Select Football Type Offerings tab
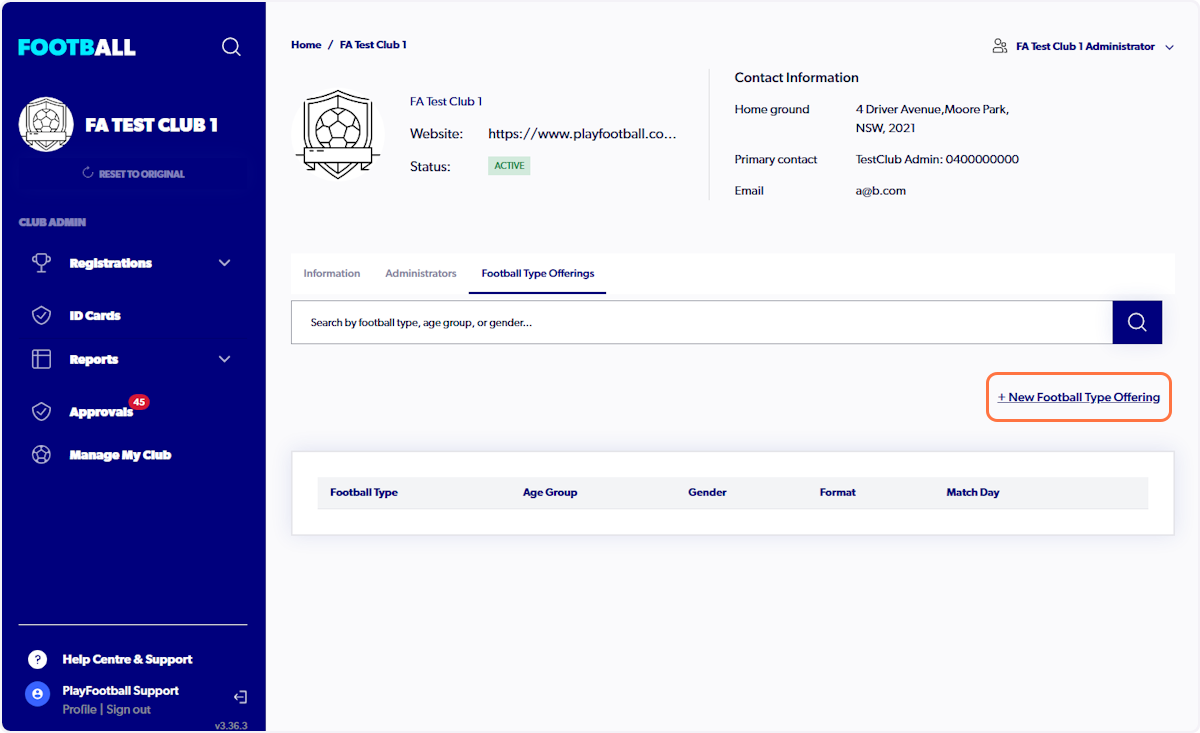The height and width of the screenshot is (733, 1200). [538, 273]
